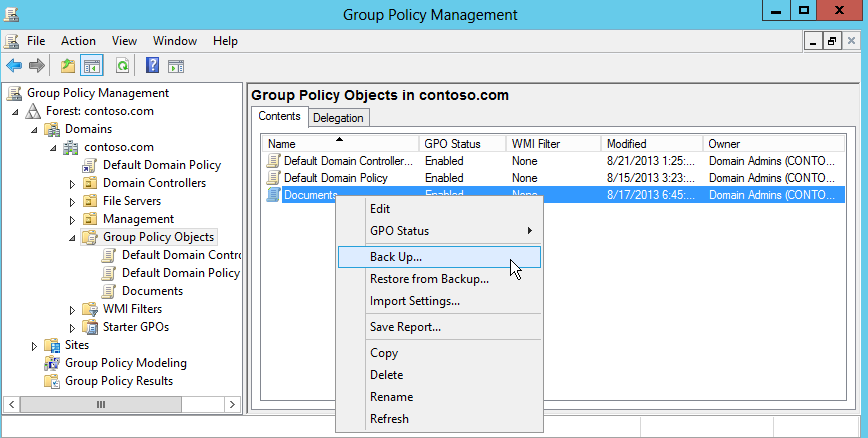Minimize the inner MMC child window
This screenshot has height=438, width=868.
pos(813,41)
